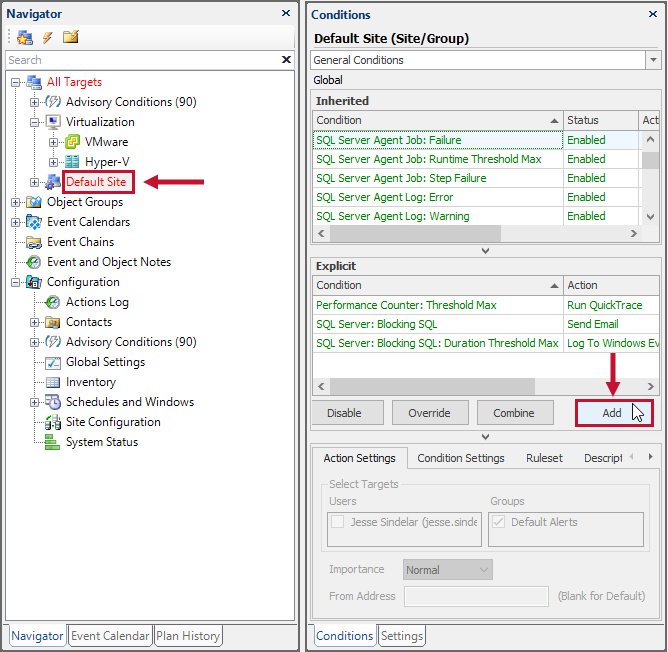Click the Event and Object Notes icon
This screenshot has width=668, height=652.
[34, 262]
